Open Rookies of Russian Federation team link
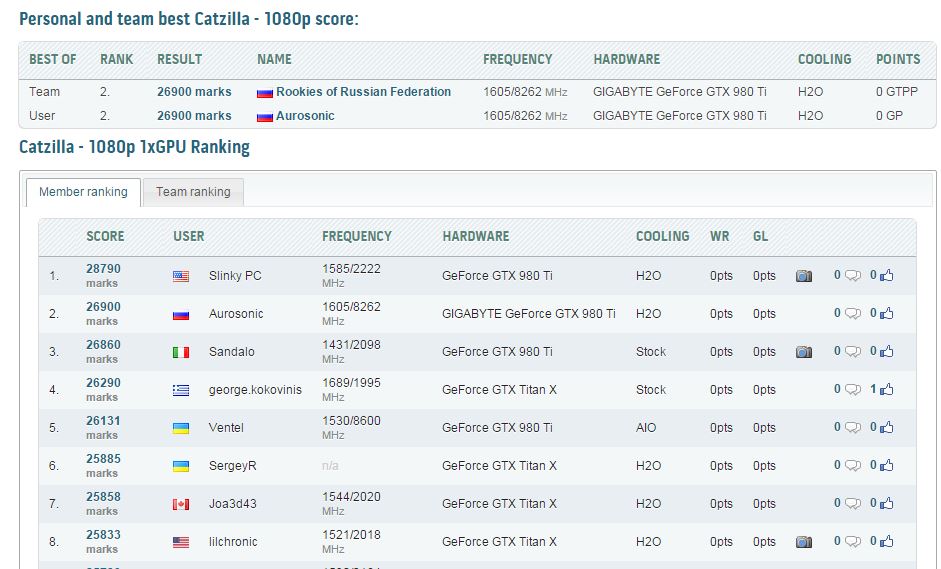 click(363, 92)
